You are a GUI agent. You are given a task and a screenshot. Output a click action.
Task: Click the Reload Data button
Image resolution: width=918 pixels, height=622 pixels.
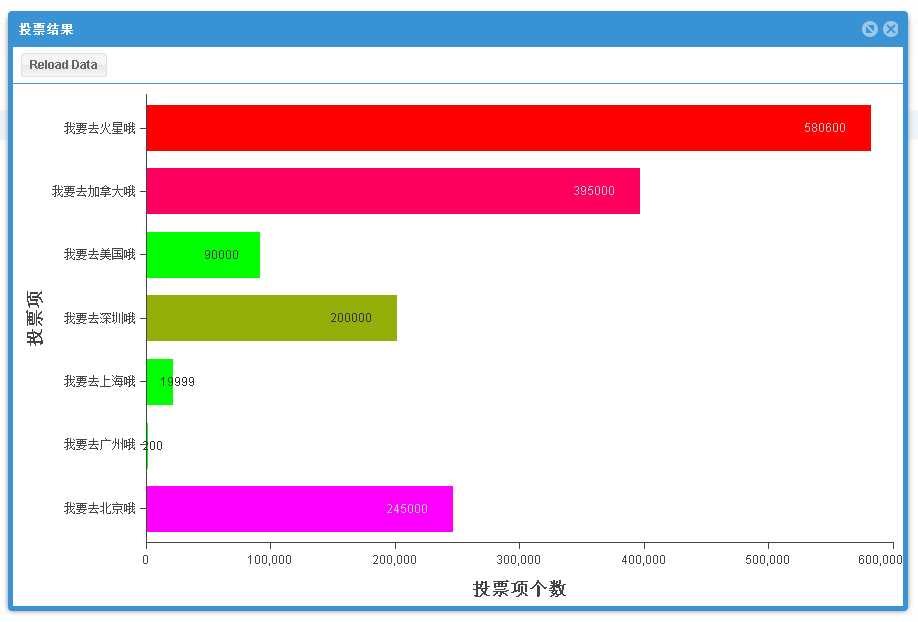click(63, 64)
